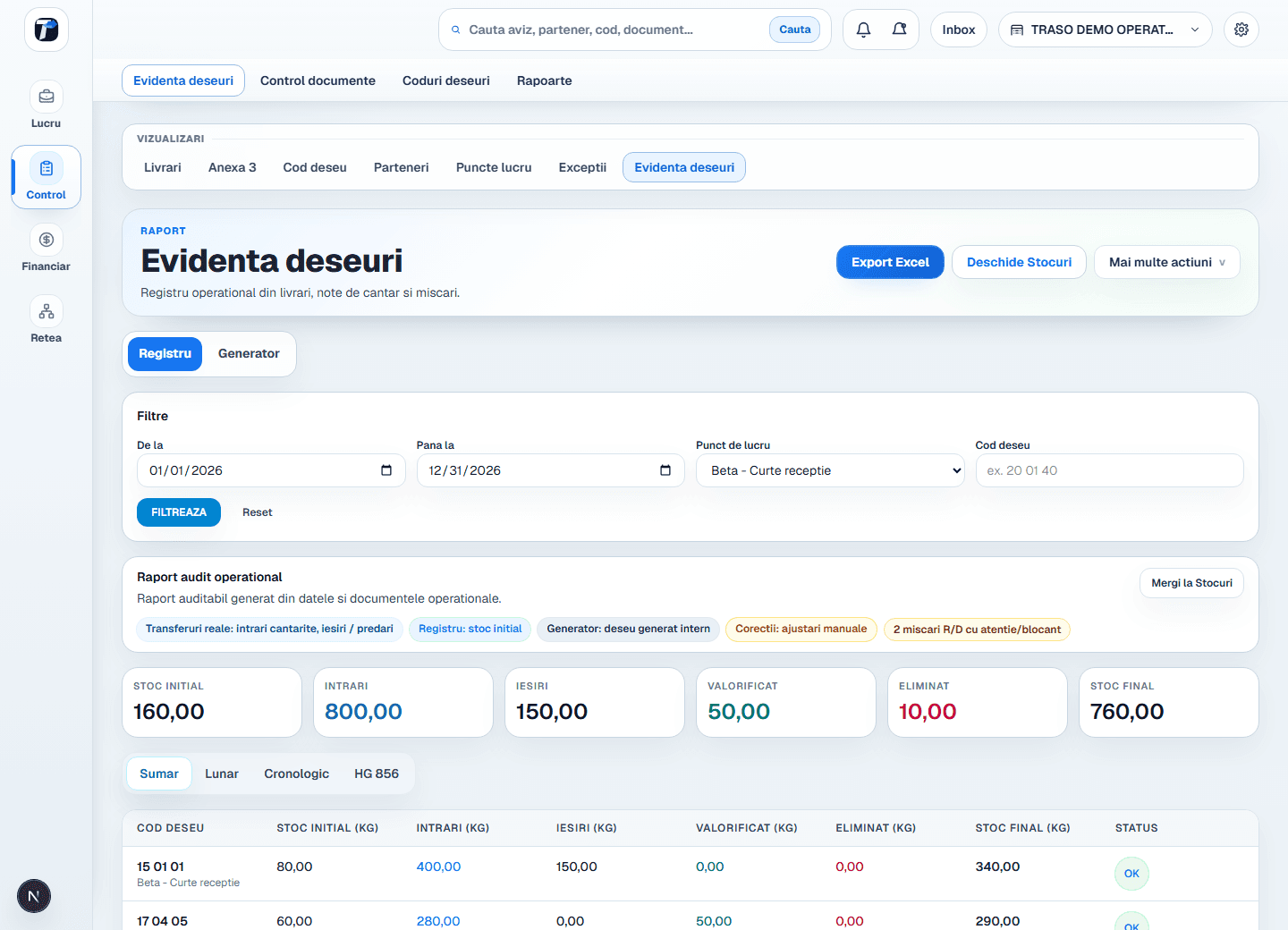Screen dimensions: 1288x930
Task: Reset the filters
Action: tap(258, 512)
